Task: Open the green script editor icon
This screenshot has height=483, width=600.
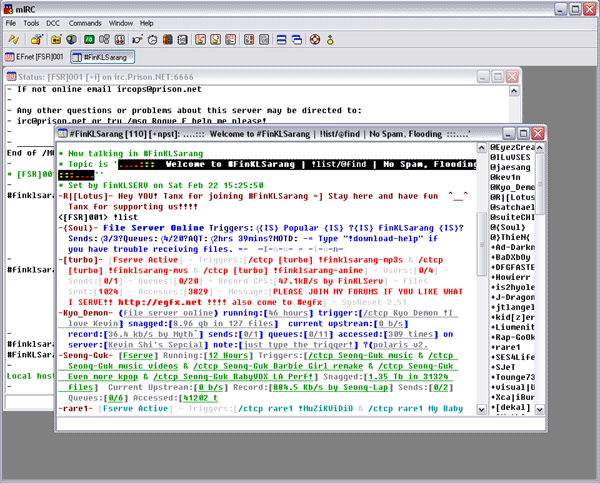Action: 88,39
